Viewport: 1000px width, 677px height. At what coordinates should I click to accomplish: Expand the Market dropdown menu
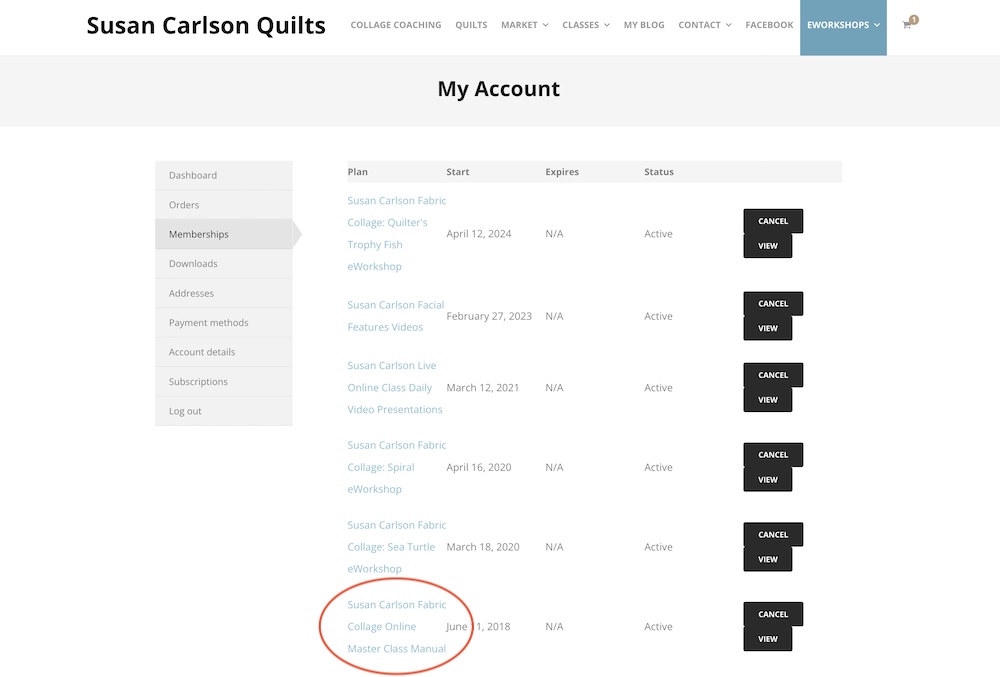coord(524,25)
